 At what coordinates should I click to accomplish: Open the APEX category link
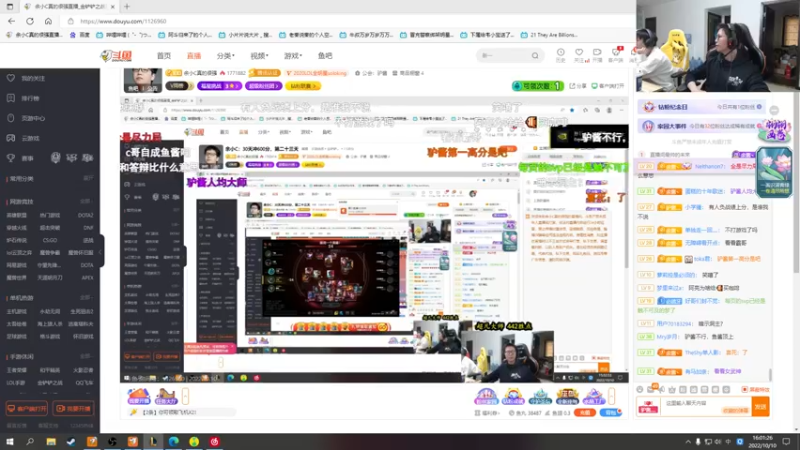[x=87, y=278]
